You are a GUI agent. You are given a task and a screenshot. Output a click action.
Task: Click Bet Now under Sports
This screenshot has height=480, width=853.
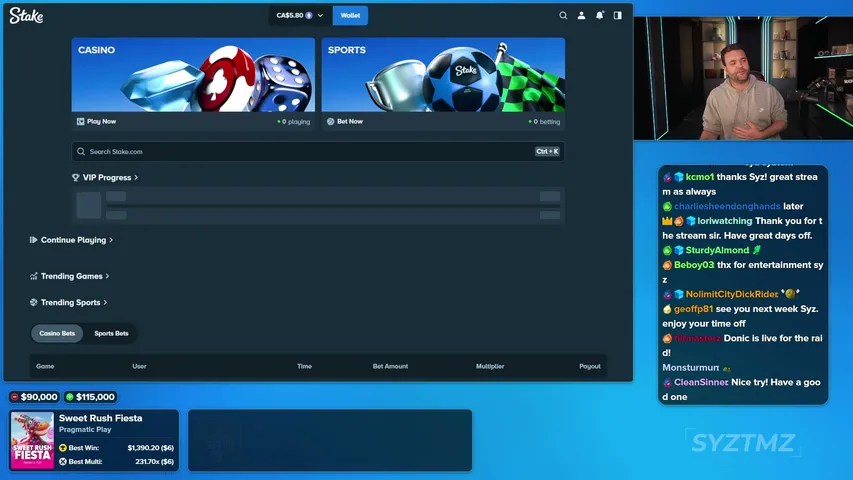pos(350,121)
